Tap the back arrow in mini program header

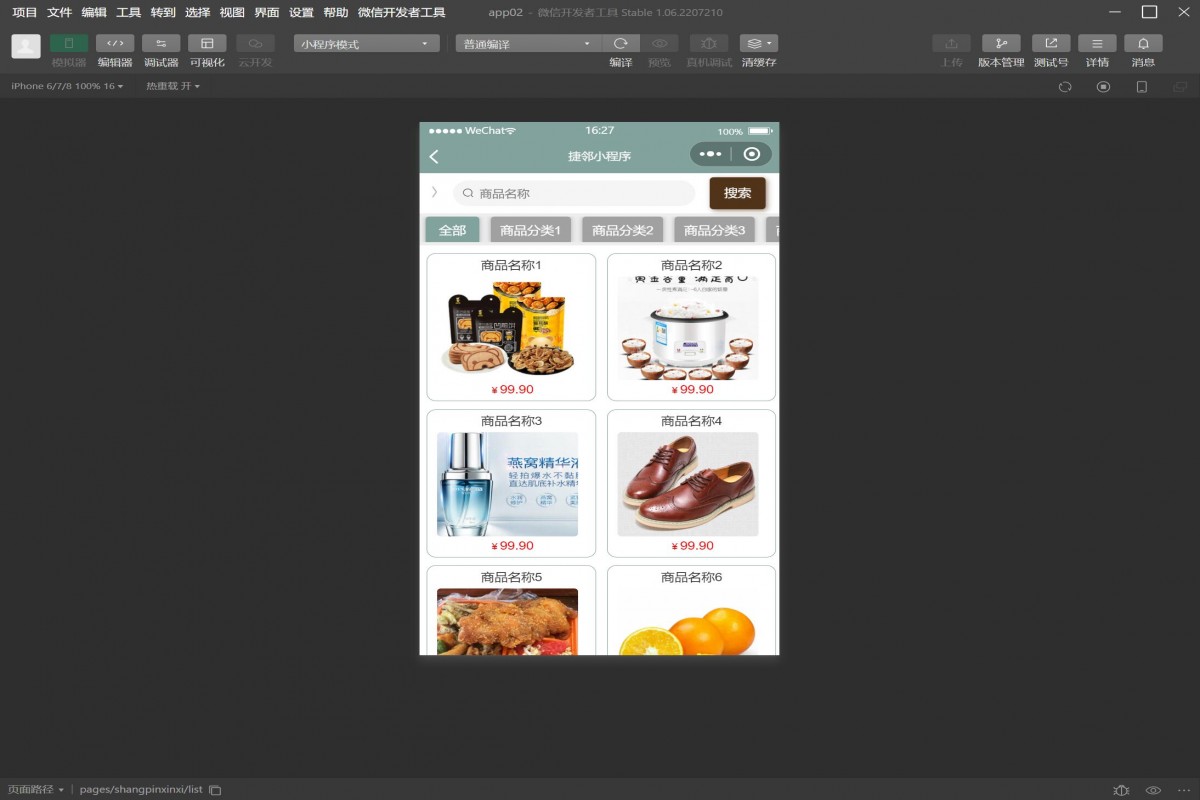(434, 156)
